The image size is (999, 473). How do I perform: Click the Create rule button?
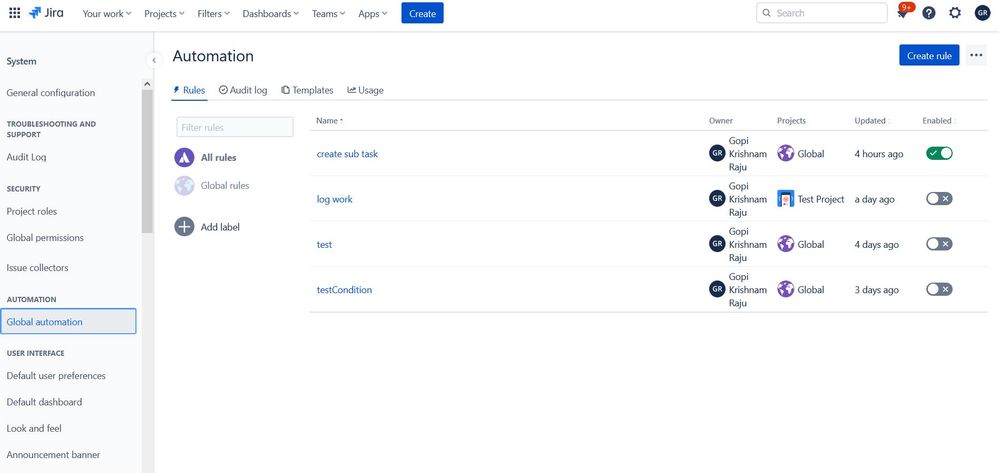click(x=929, y=55)
